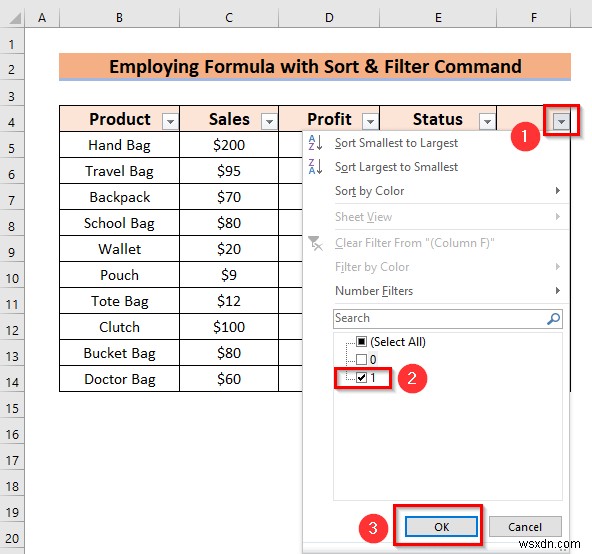
Task: Uncheck the 1 value checkbox
Action: [x=361, y=377]
